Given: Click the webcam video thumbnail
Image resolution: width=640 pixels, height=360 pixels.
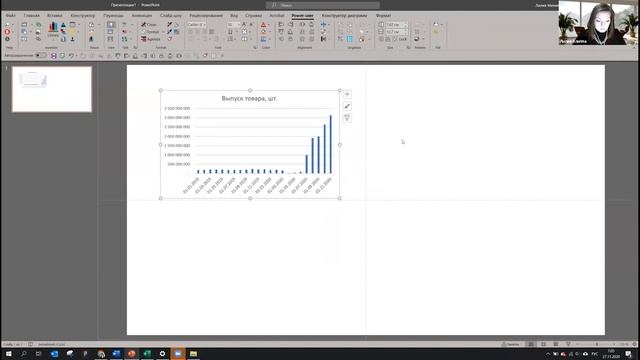Looking at the screenshot, I should pos(598,22).
